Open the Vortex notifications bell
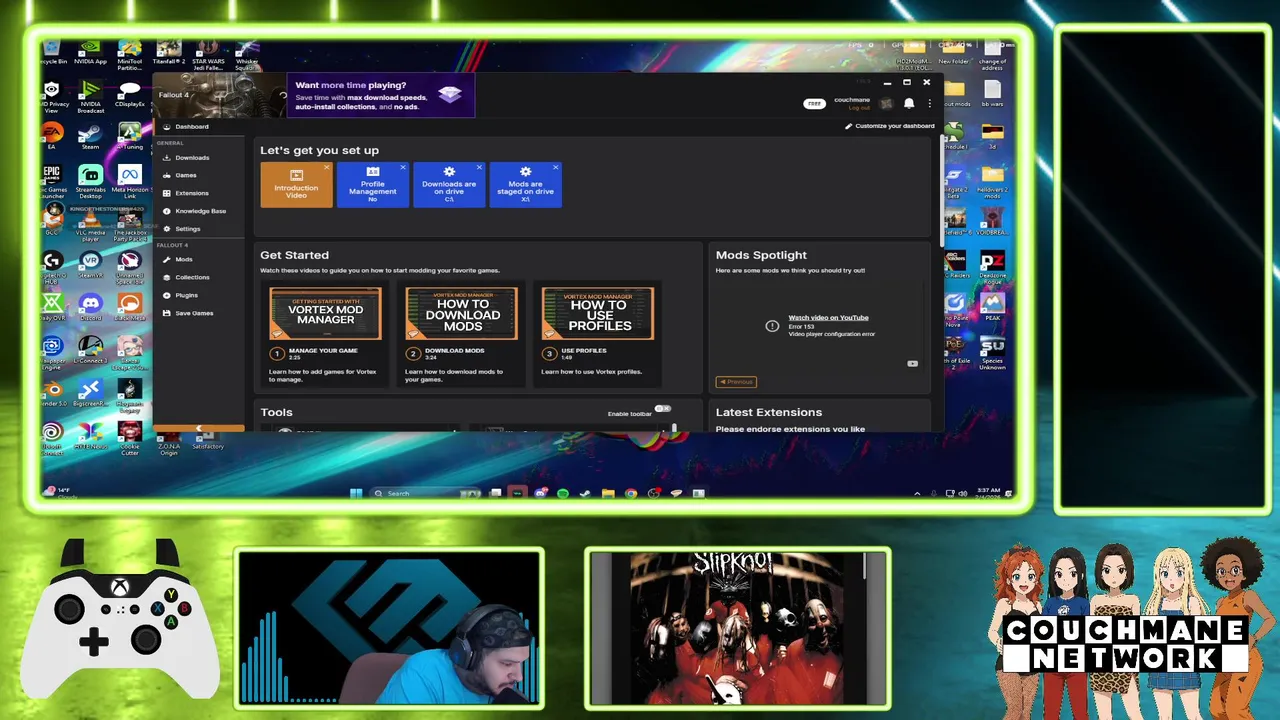The image size is (1280, 720). coord(909,103)
